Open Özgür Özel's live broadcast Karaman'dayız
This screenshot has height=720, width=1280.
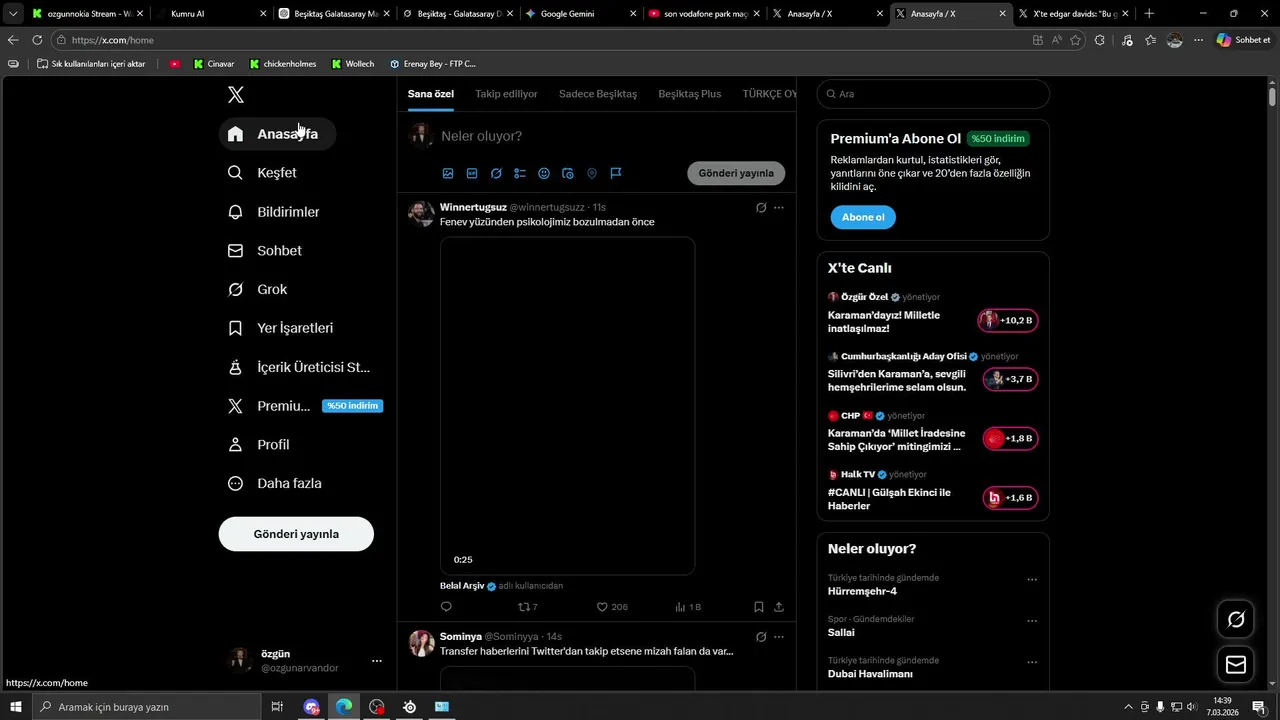tap(933, 314)
